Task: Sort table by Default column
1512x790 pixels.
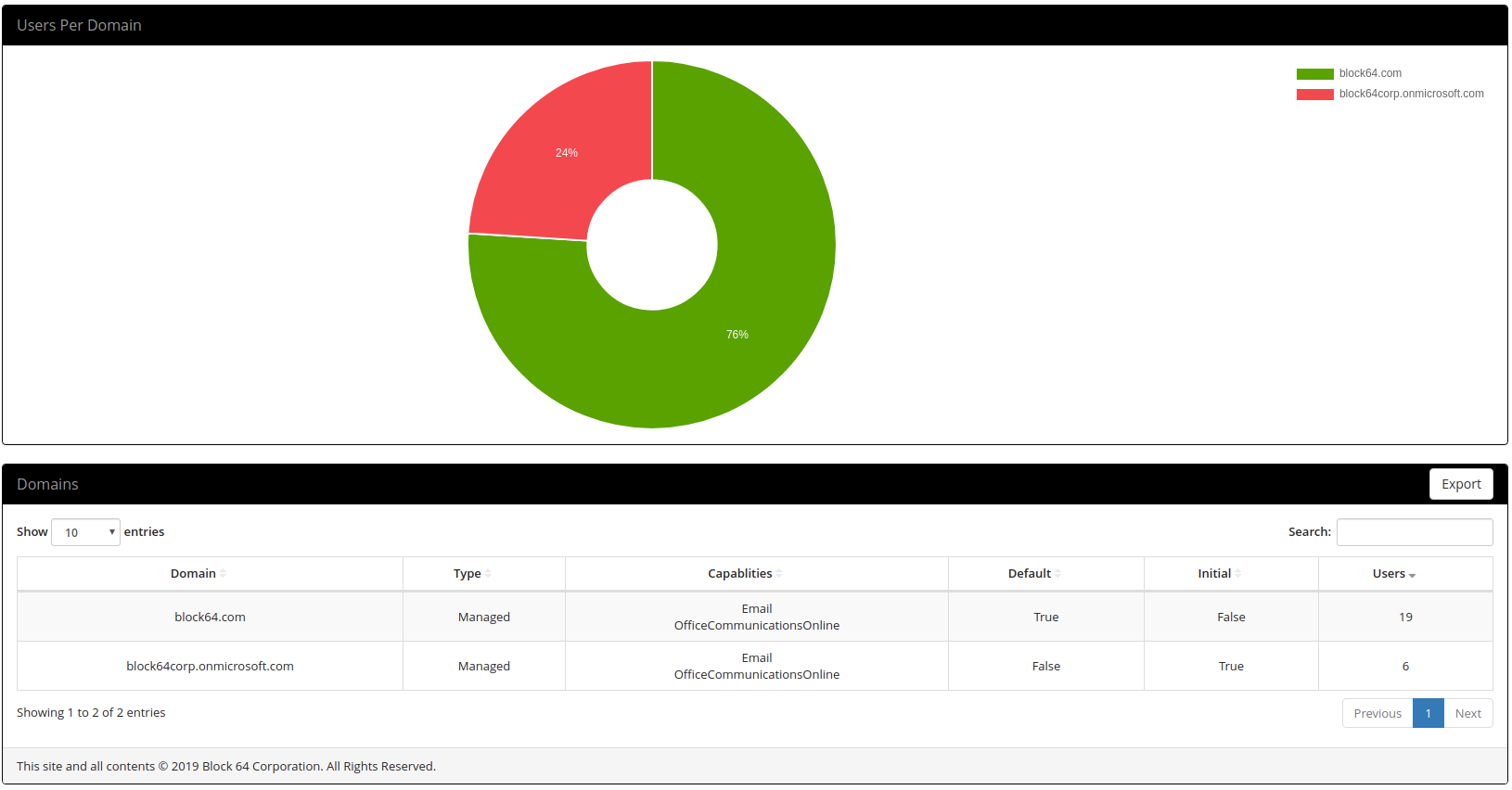Action: click(x=1046, y=574)
